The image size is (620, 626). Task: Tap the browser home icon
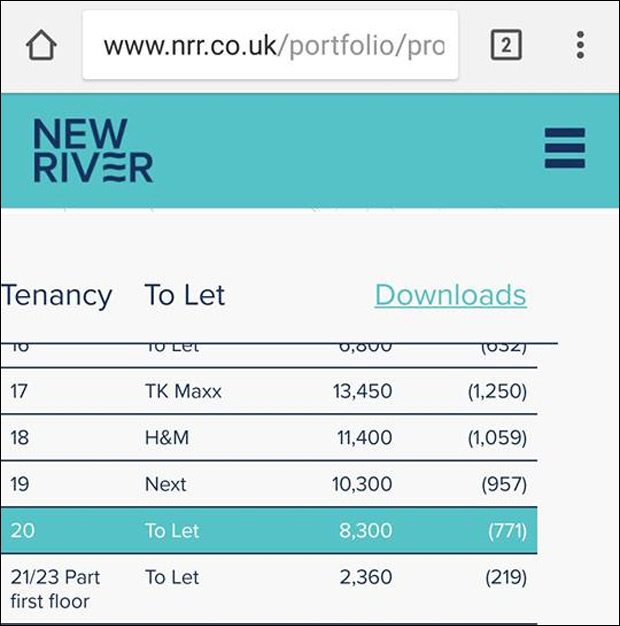click(41, 45)
